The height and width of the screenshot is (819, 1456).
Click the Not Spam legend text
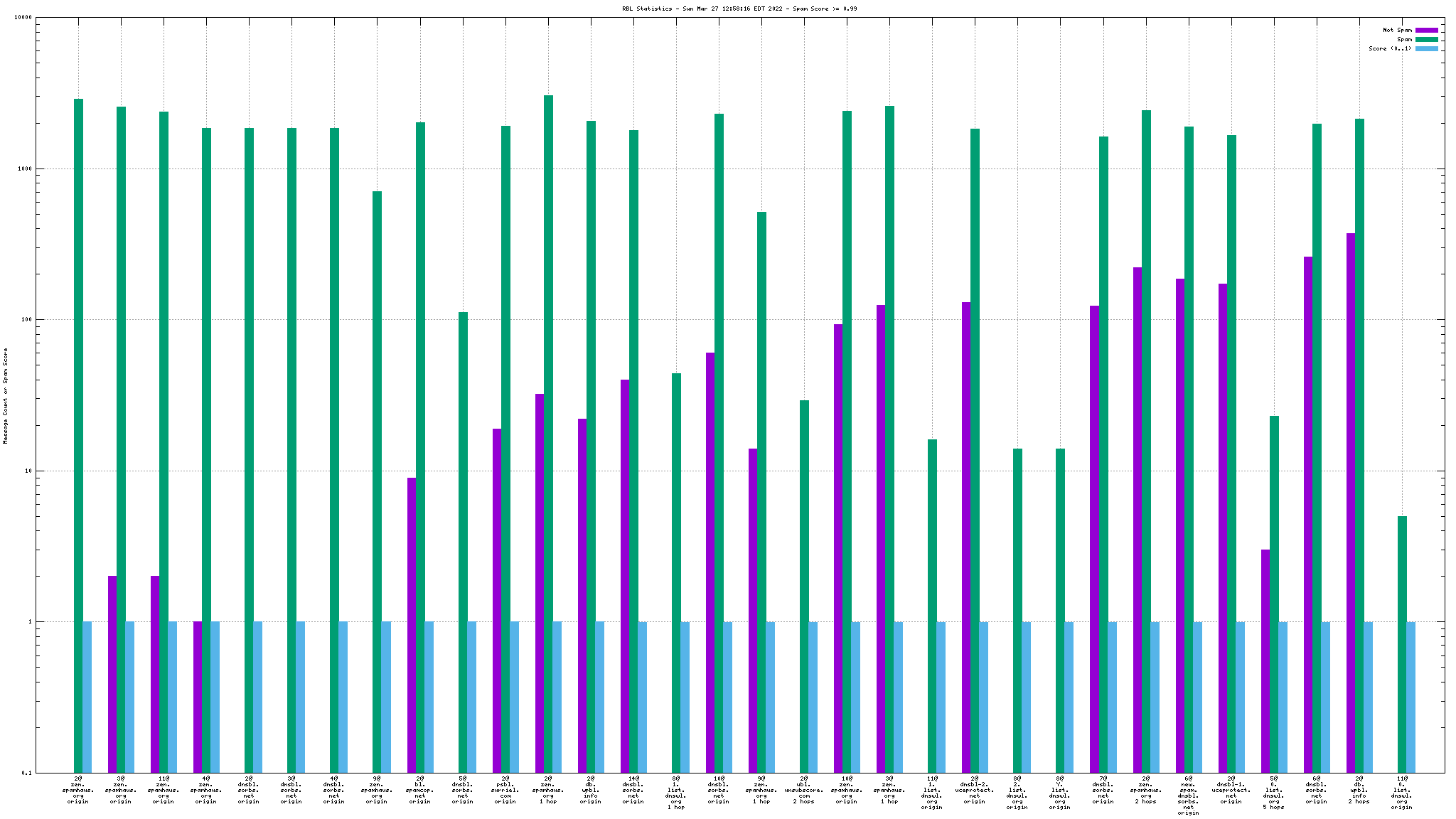[x=1397, y=30]
